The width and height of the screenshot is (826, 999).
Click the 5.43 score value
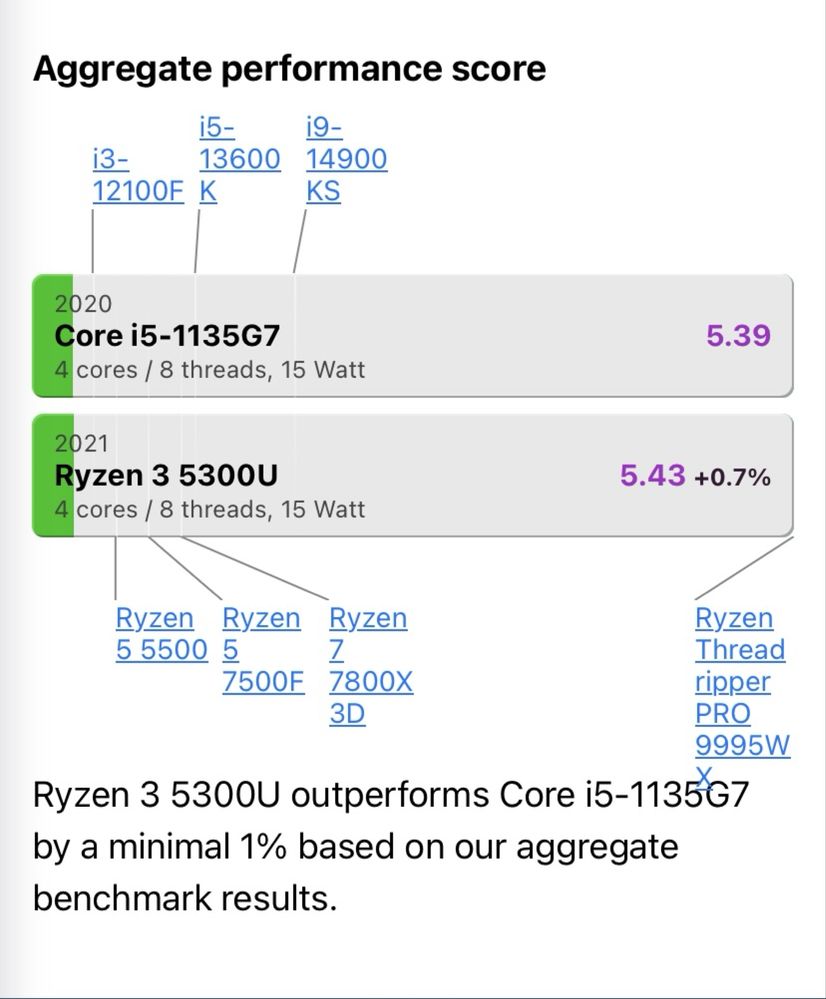tap(653, 475)
